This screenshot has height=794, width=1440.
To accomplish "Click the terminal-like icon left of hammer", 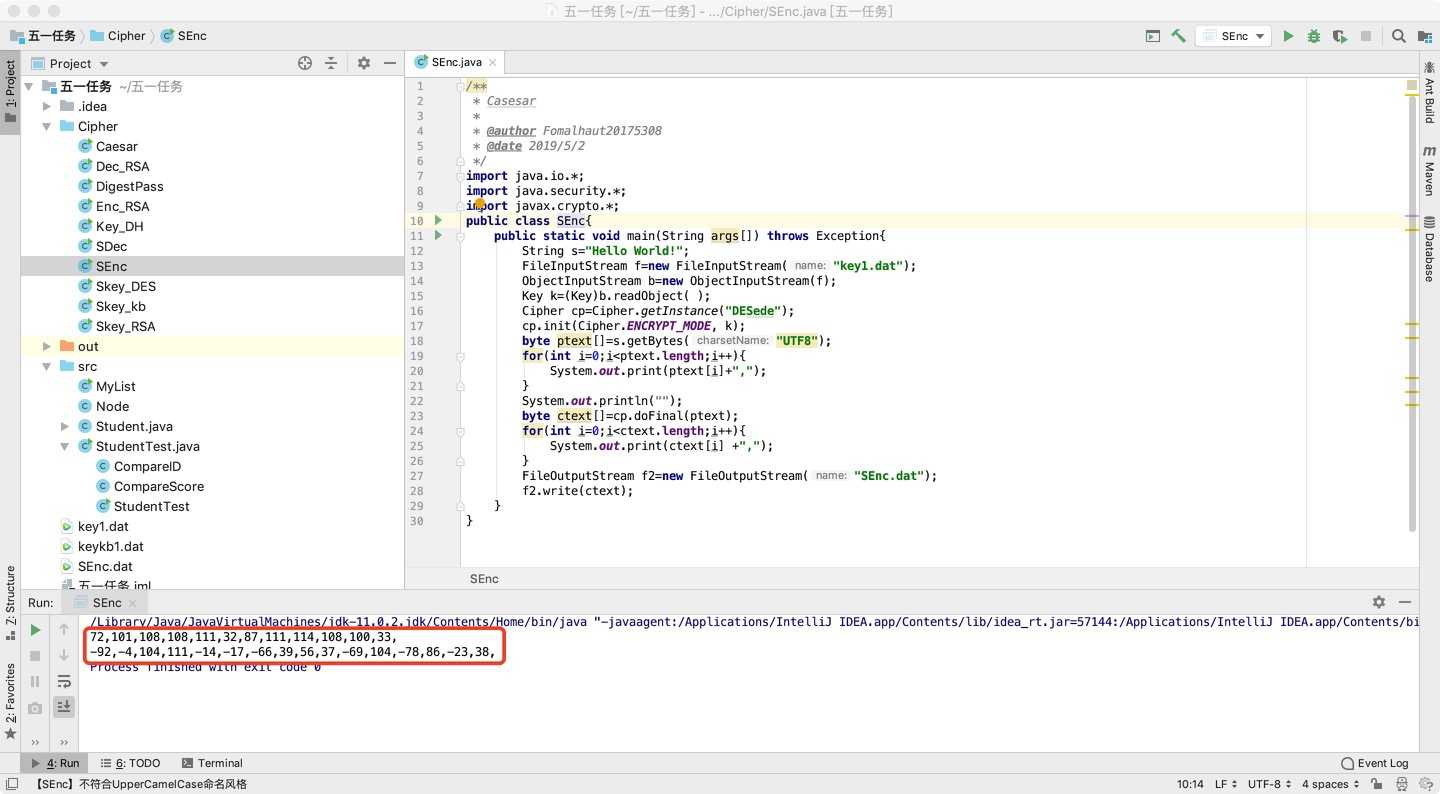I will [1153, 36].
